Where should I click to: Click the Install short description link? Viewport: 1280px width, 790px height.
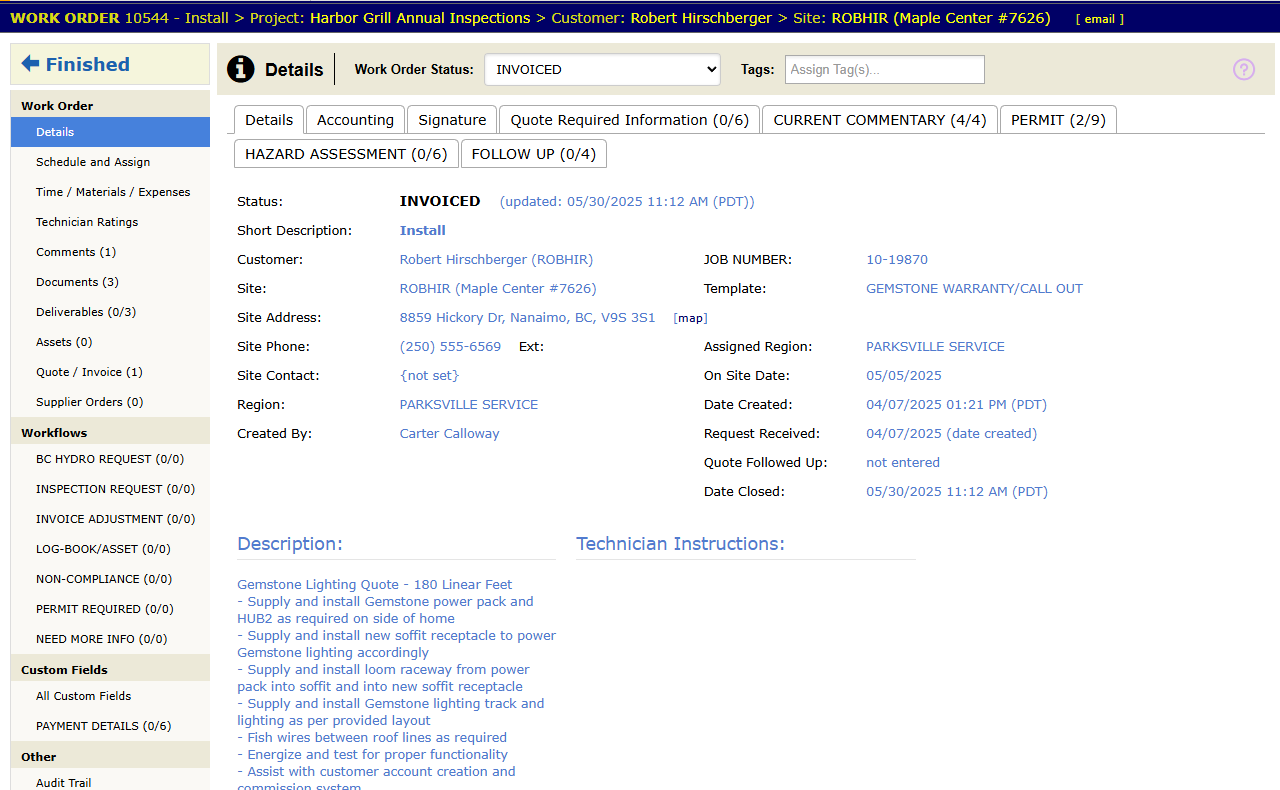423,231
